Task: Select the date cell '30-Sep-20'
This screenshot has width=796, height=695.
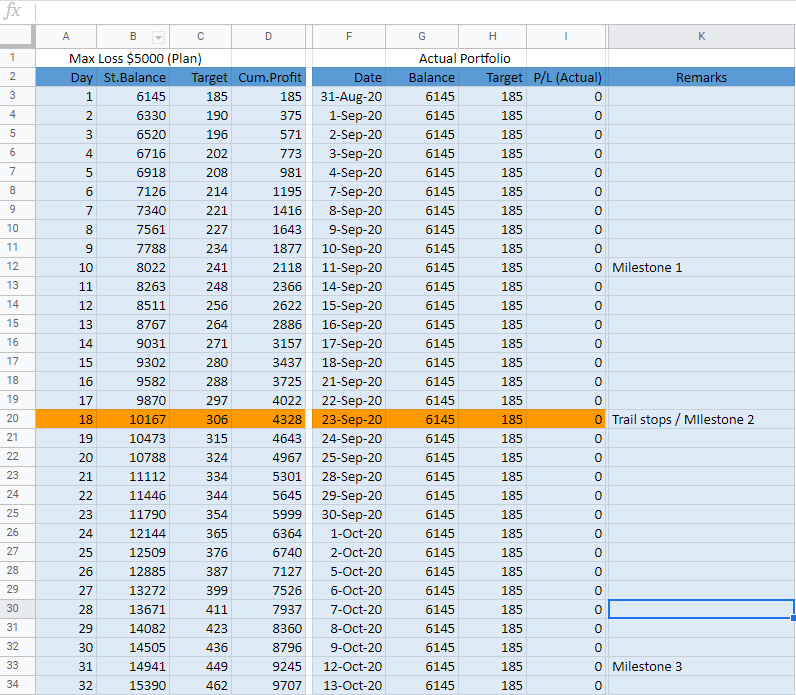Action: 349,514
